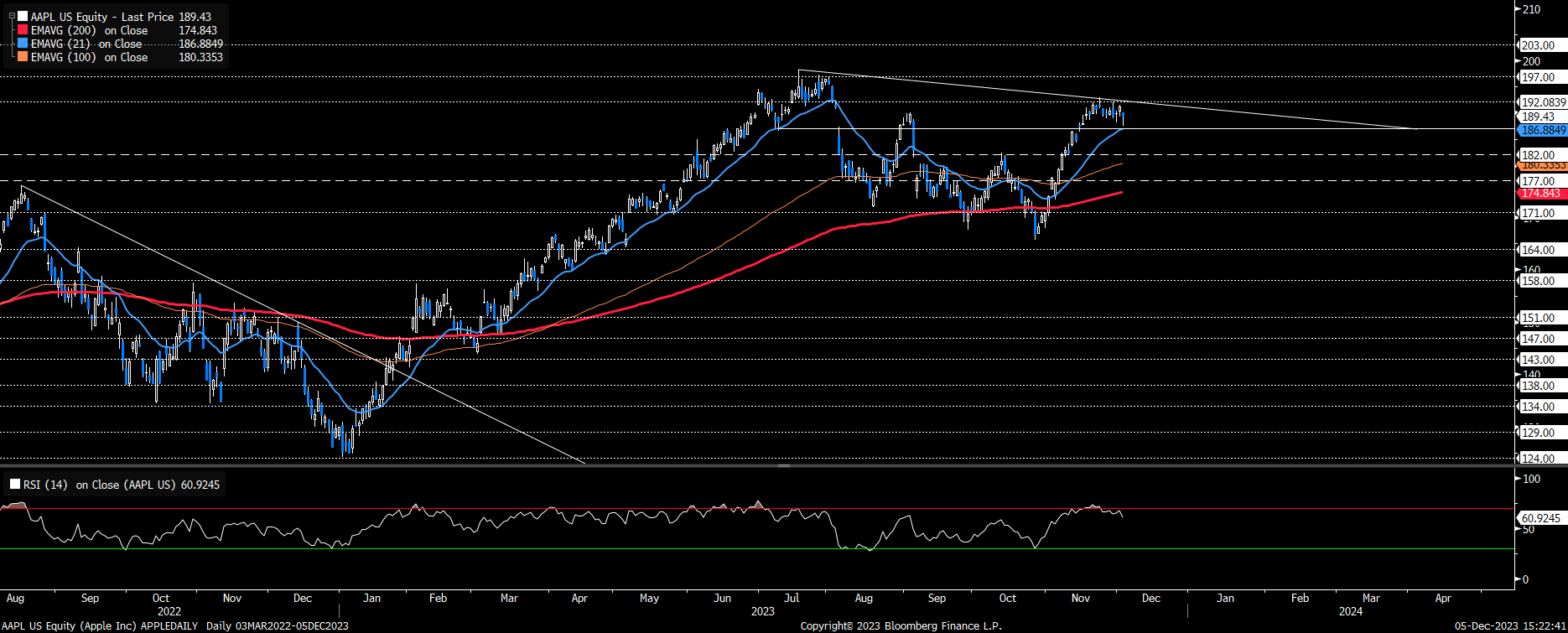Click the 192.0839 price axis label
1568x633 pixels.
(x=1544, y=102)
